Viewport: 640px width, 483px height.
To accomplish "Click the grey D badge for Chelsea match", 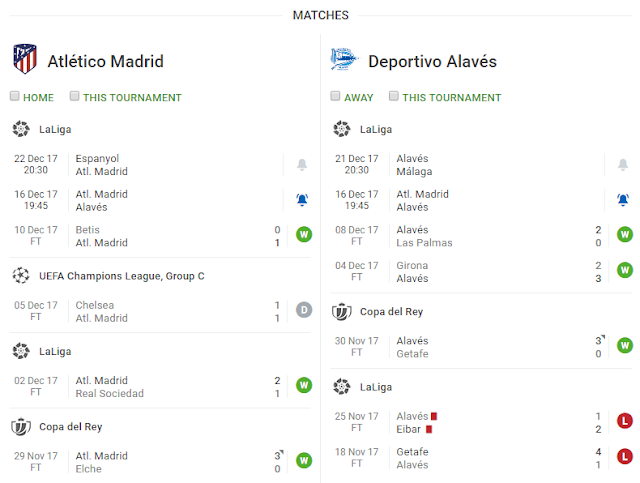I will pyautogui.click(x=304, y=311).
